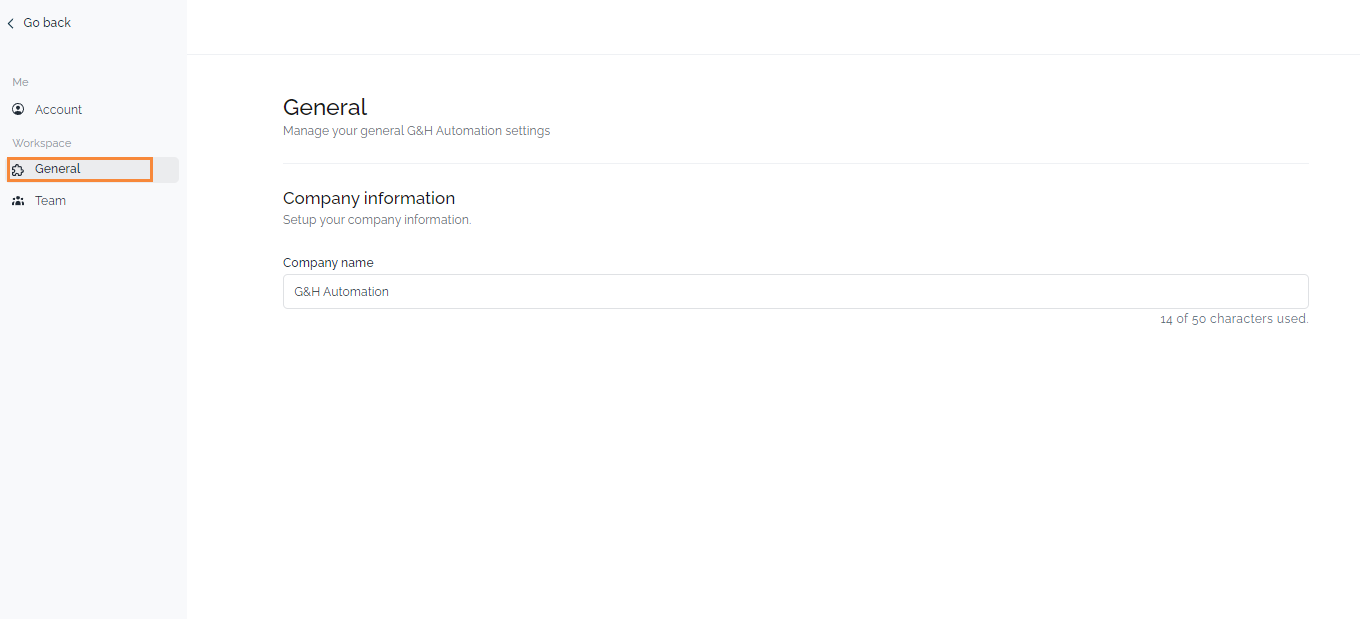
Task: Focus the Company name text box
Action: (x=795, y=292)
